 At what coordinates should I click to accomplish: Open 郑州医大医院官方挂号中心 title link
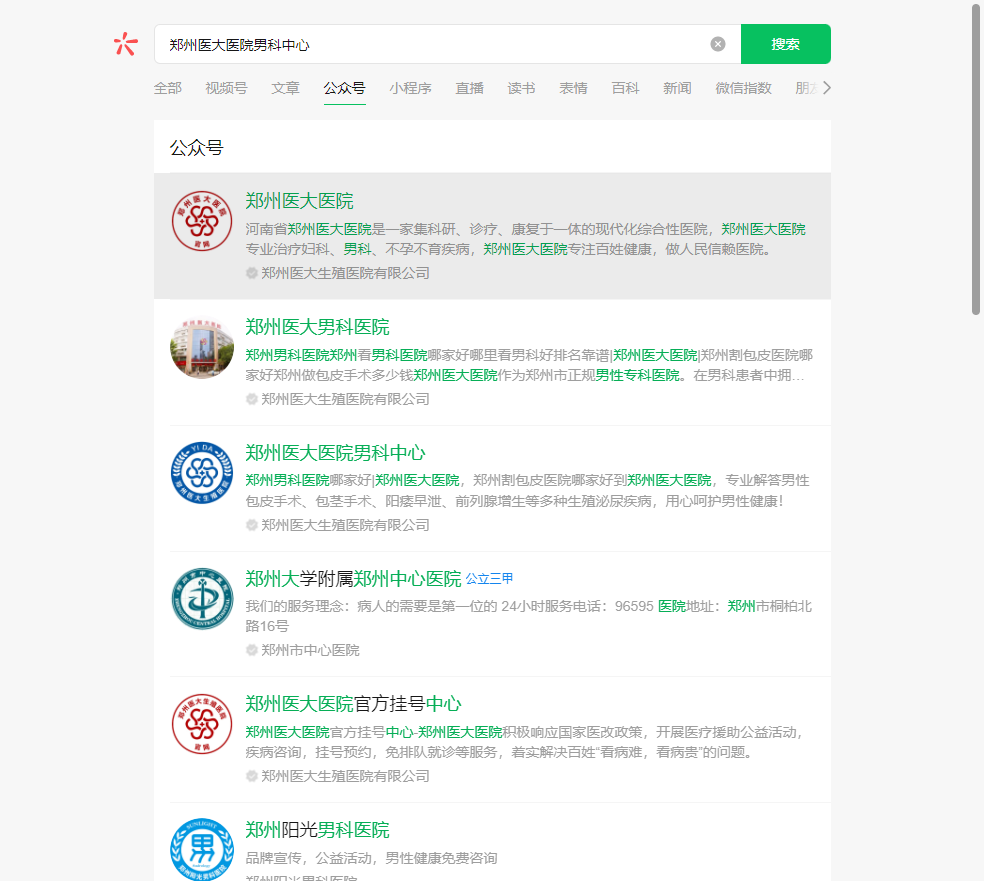click(x=353, y=704)
